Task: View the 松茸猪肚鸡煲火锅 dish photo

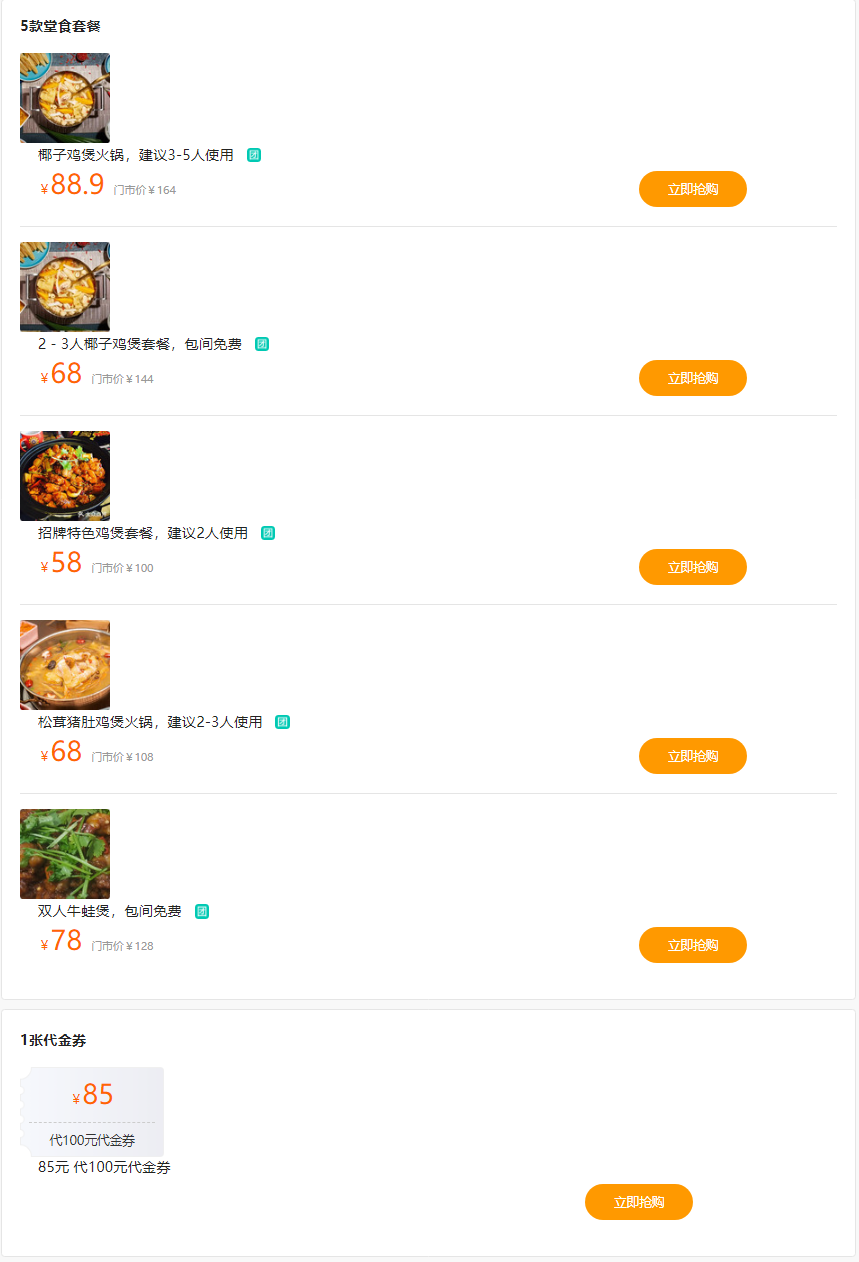Action: tap(65, 665)
